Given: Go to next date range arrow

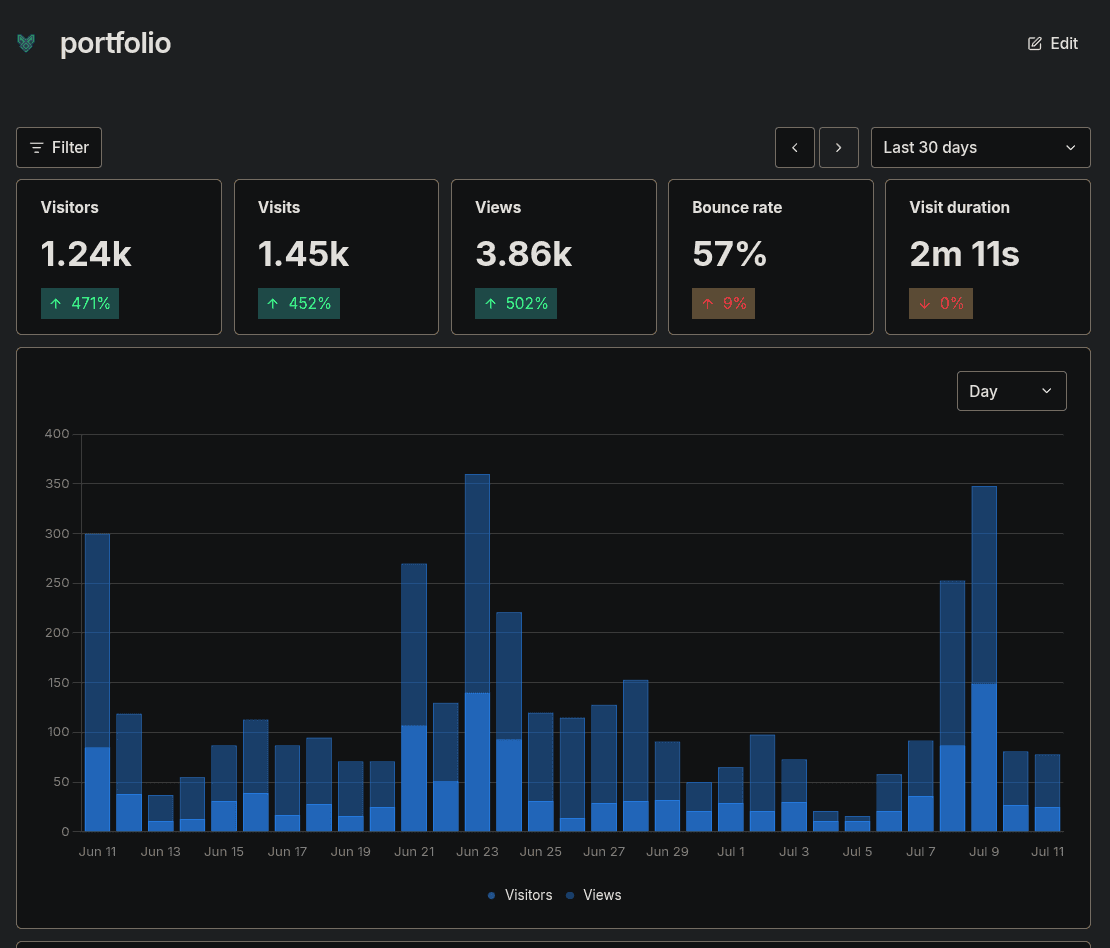Looking at the screenshot, I should click(838, 147).
